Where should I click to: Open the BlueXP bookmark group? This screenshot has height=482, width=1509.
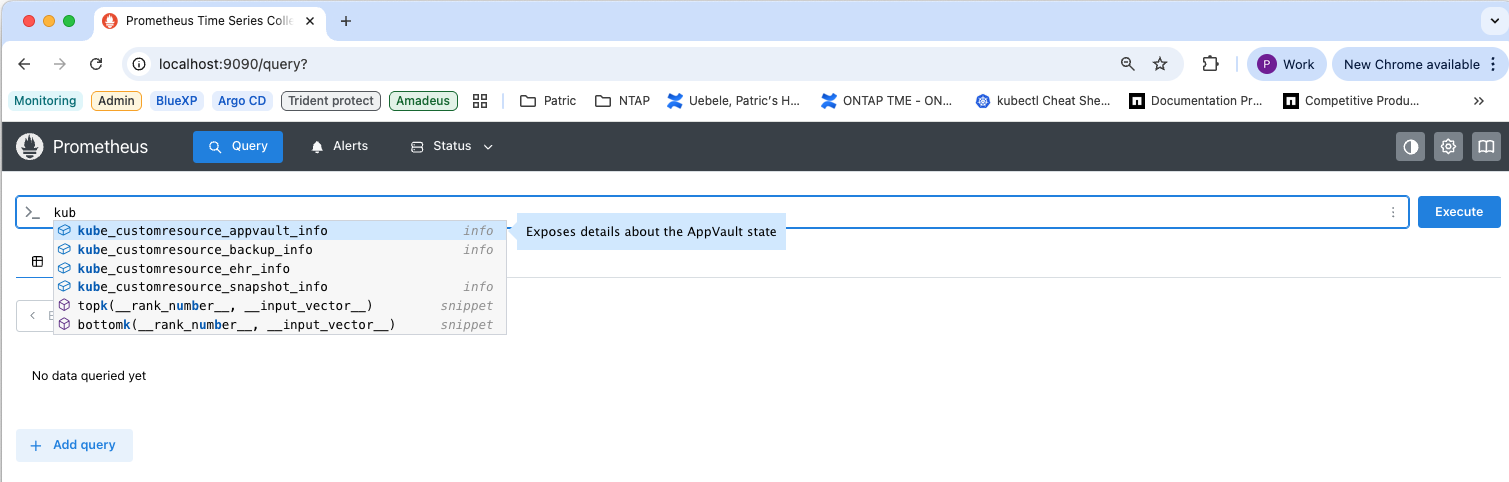click(177, 101)
